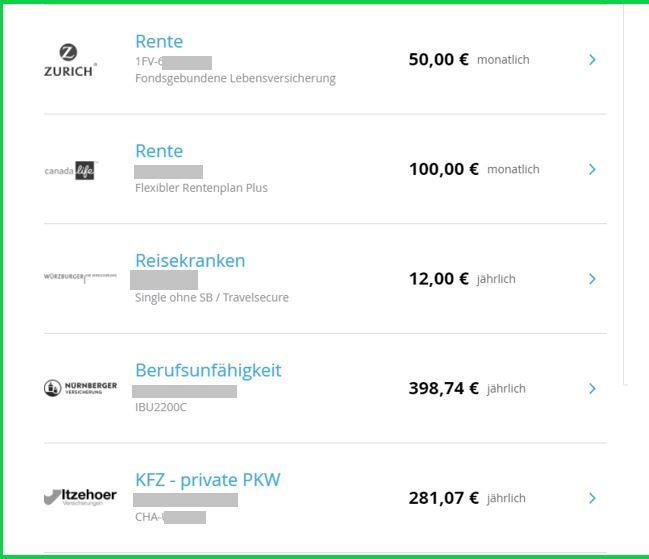Image resolution: width=649 pixels, height=559 pixels.
Task: Open the Reisekranken contract title
Action: point(190,261)
